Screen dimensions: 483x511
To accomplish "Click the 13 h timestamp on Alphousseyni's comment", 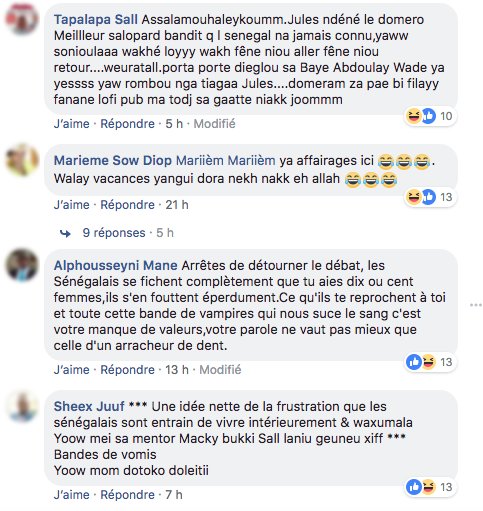I will click(177, 370).
